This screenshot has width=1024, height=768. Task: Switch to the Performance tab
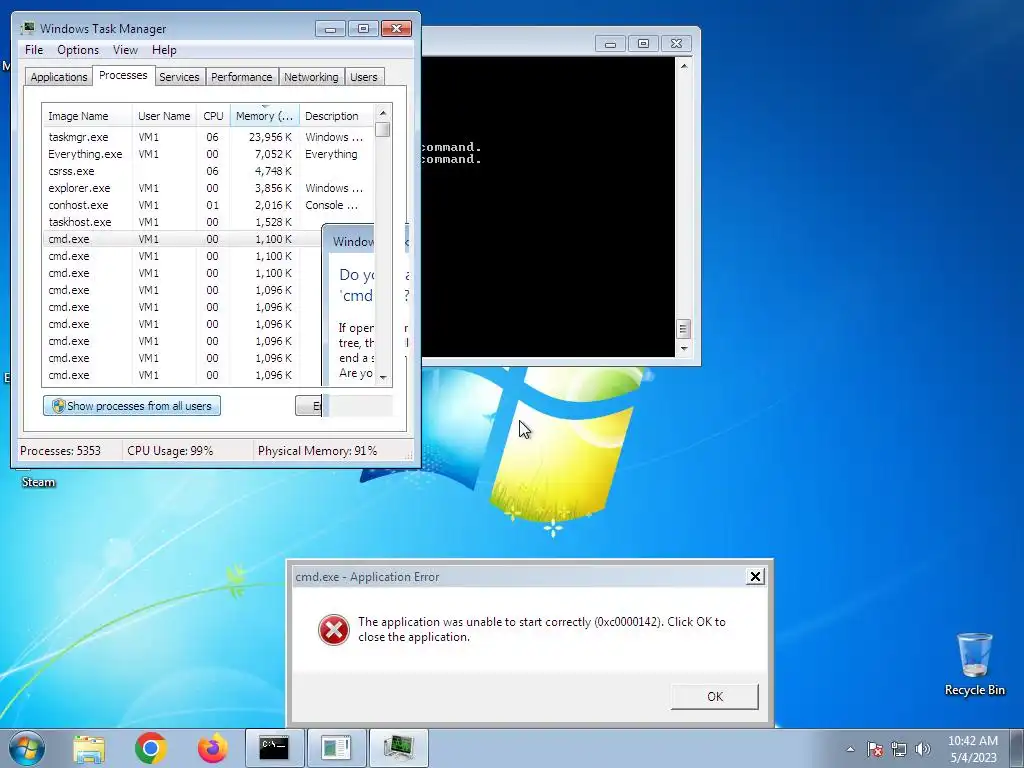(x=241, y=77)
